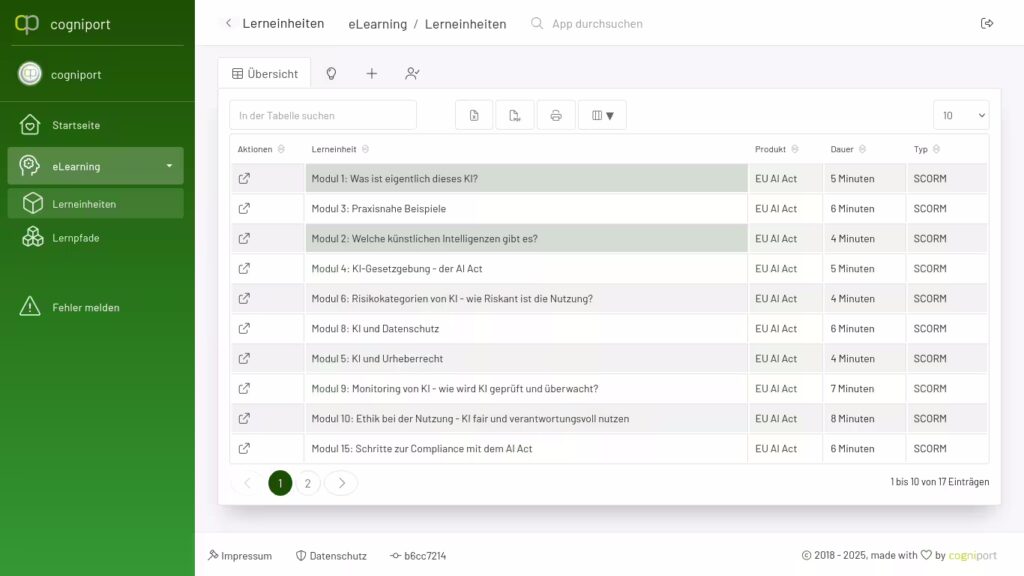Open the Impressum link in the footer
Image resolution: width=1024 pixels, height=576 pixels.
[x=240, y=555]
